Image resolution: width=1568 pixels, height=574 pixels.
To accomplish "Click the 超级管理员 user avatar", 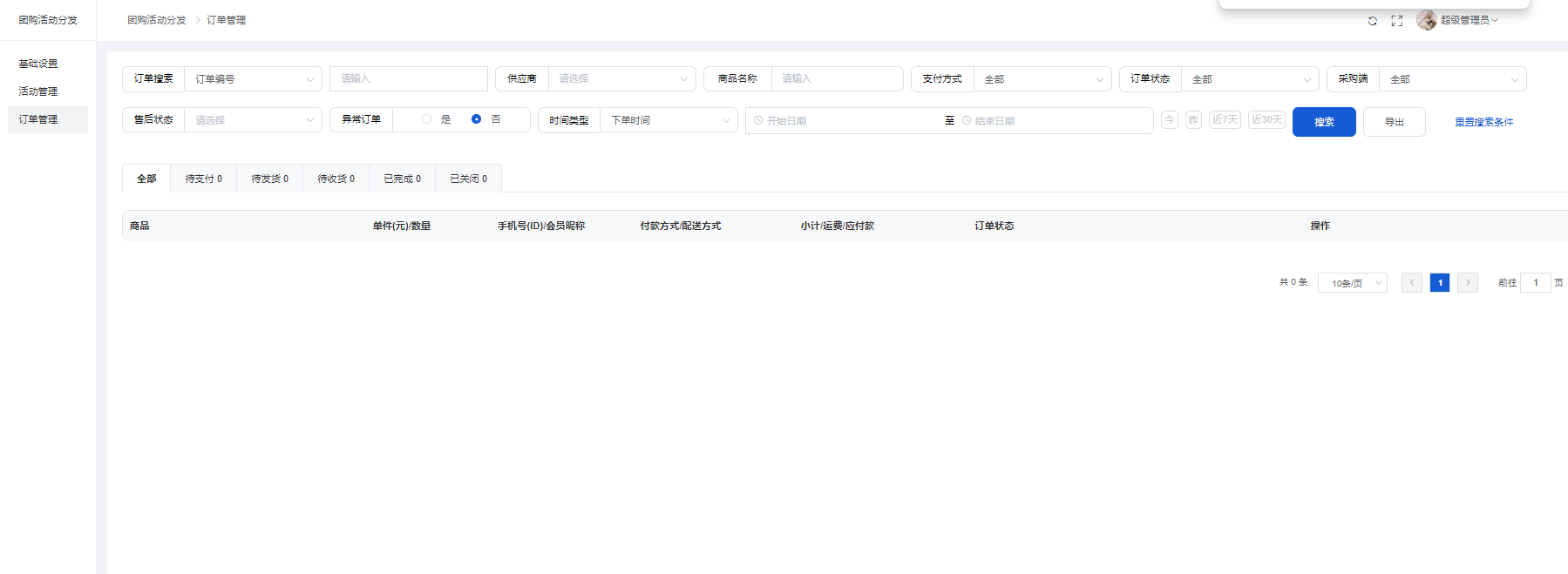I will click(x=1427, y=20).
